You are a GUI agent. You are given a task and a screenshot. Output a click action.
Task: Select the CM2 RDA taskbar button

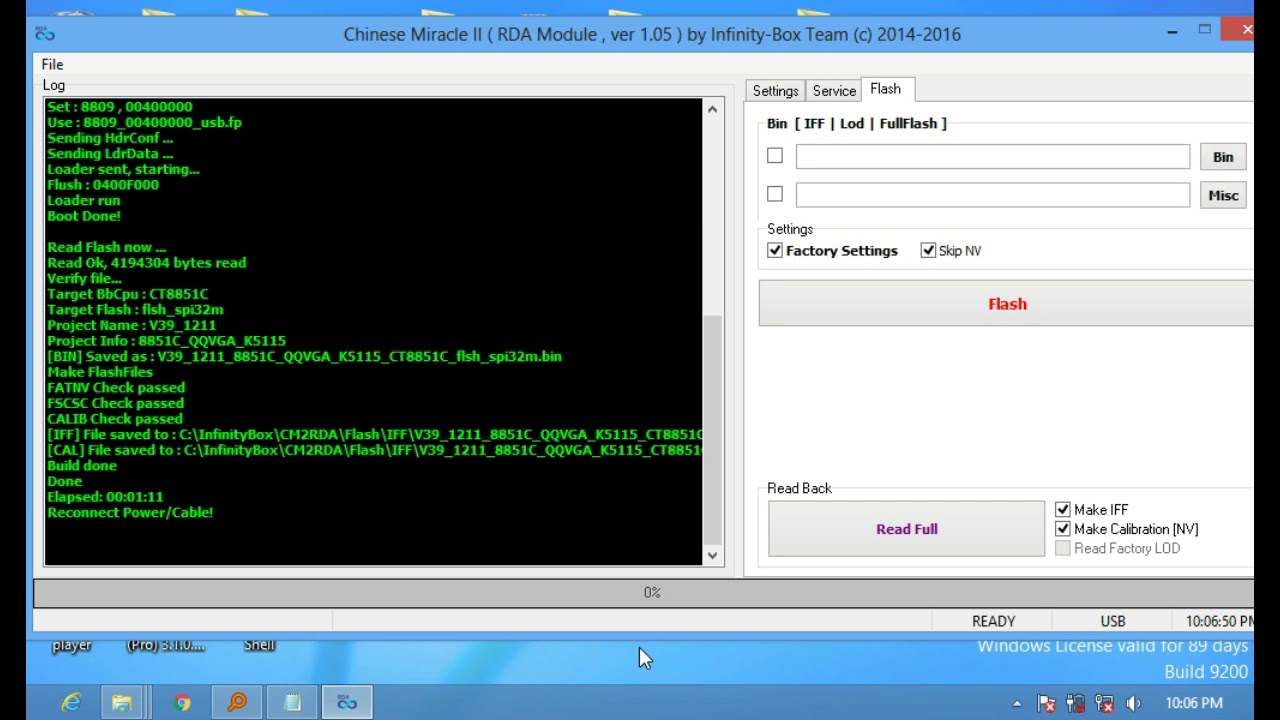tap(347, 703)
